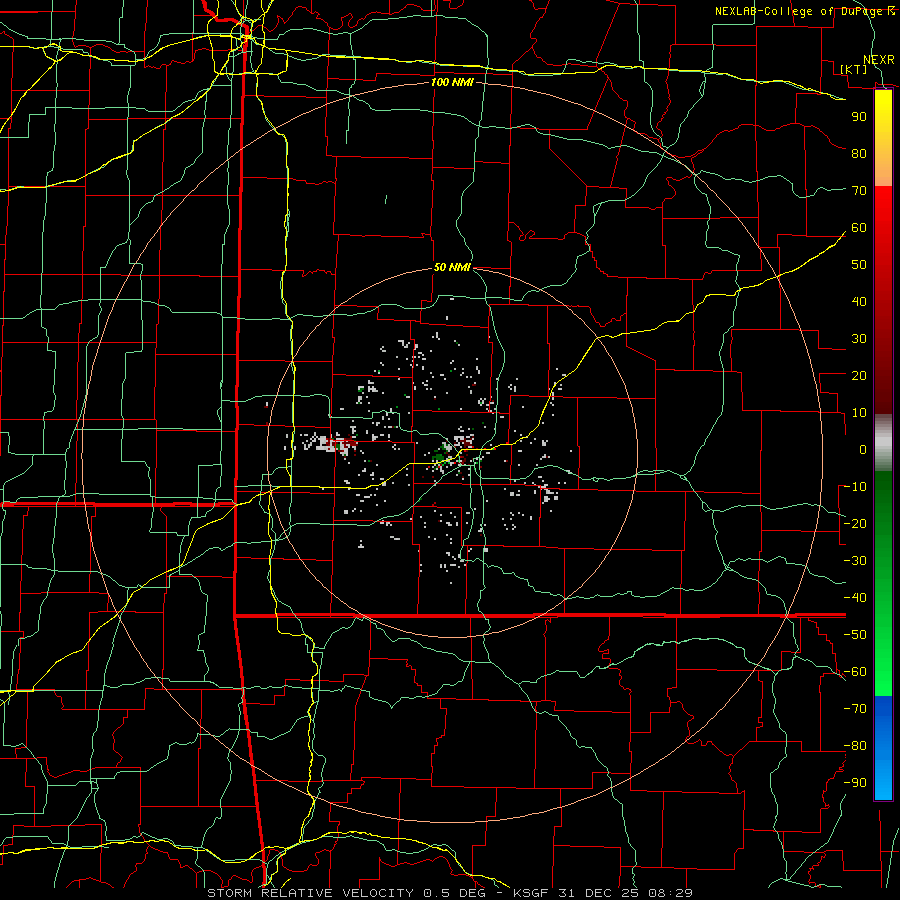Click the blue segment of the color bar
900x900 pixels.
tap(883, 747)
